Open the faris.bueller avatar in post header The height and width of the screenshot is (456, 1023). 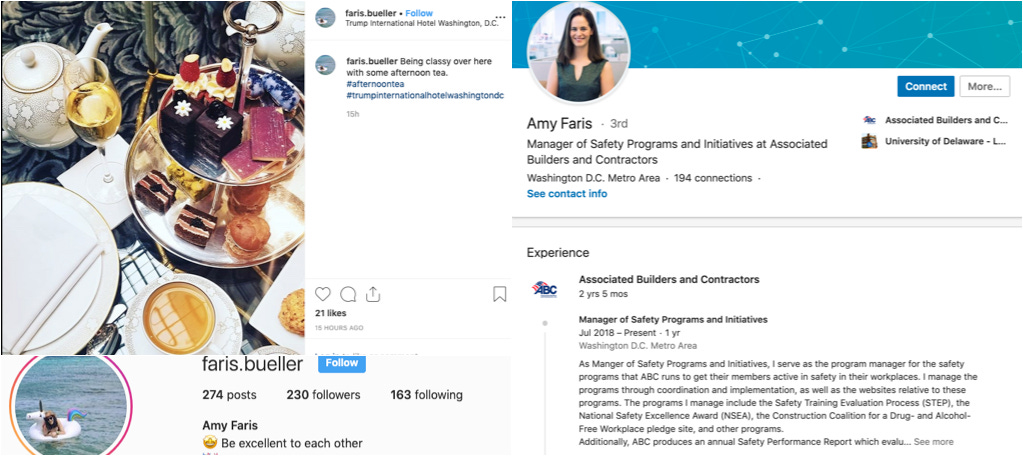point(325,18)
